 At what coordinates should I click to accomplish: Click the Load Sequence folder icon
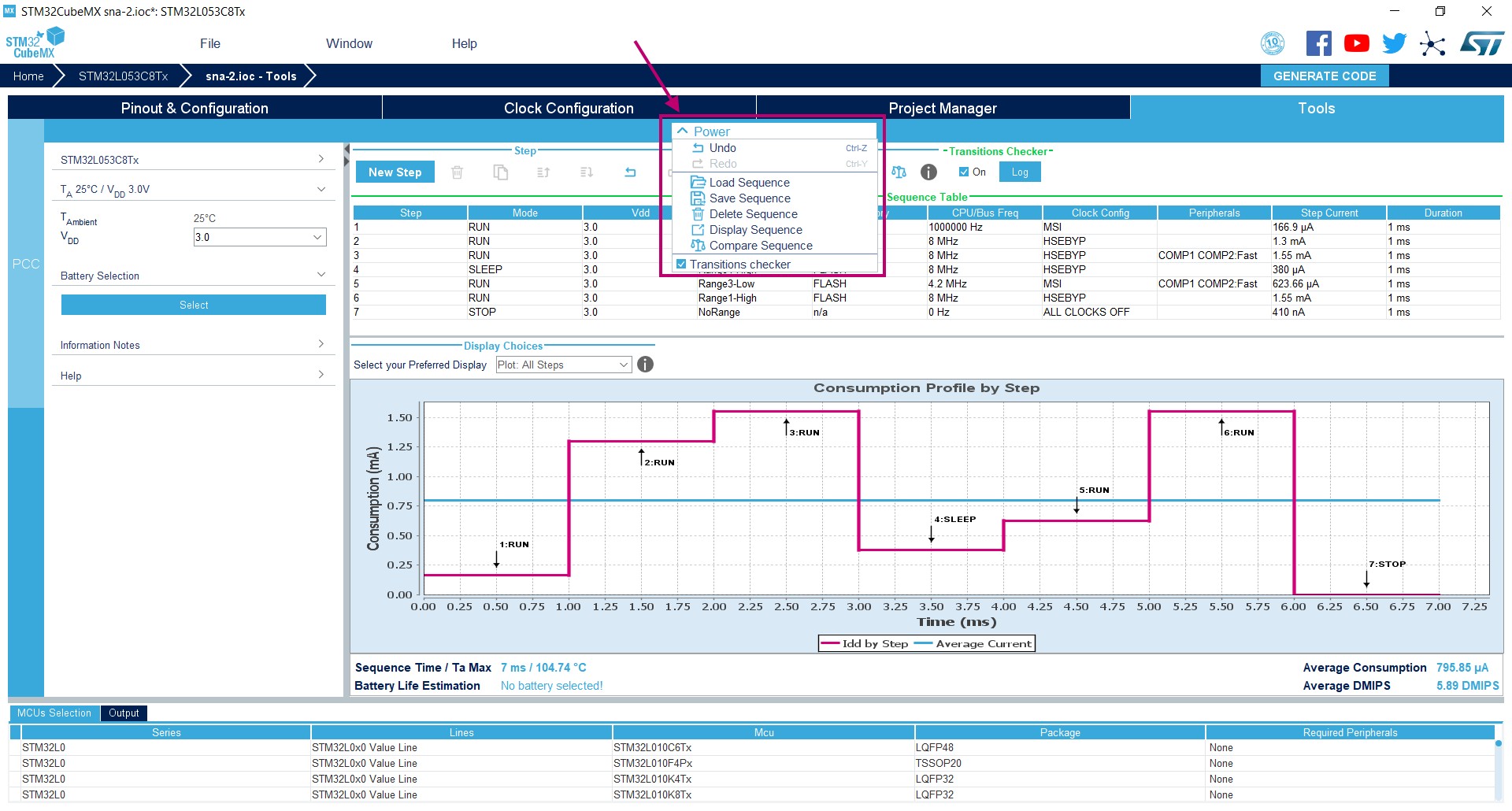point(698,183)
